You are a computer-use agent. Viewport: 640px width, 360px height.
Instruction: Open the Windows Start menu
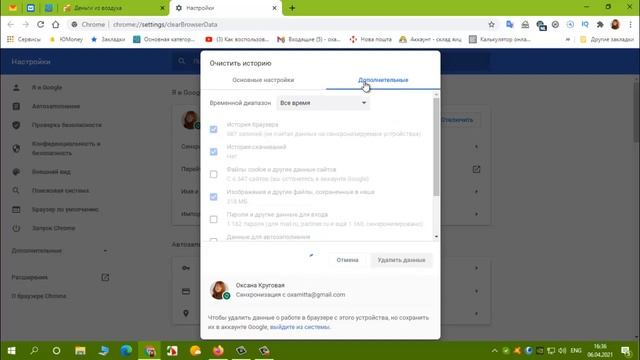(11, 350)
